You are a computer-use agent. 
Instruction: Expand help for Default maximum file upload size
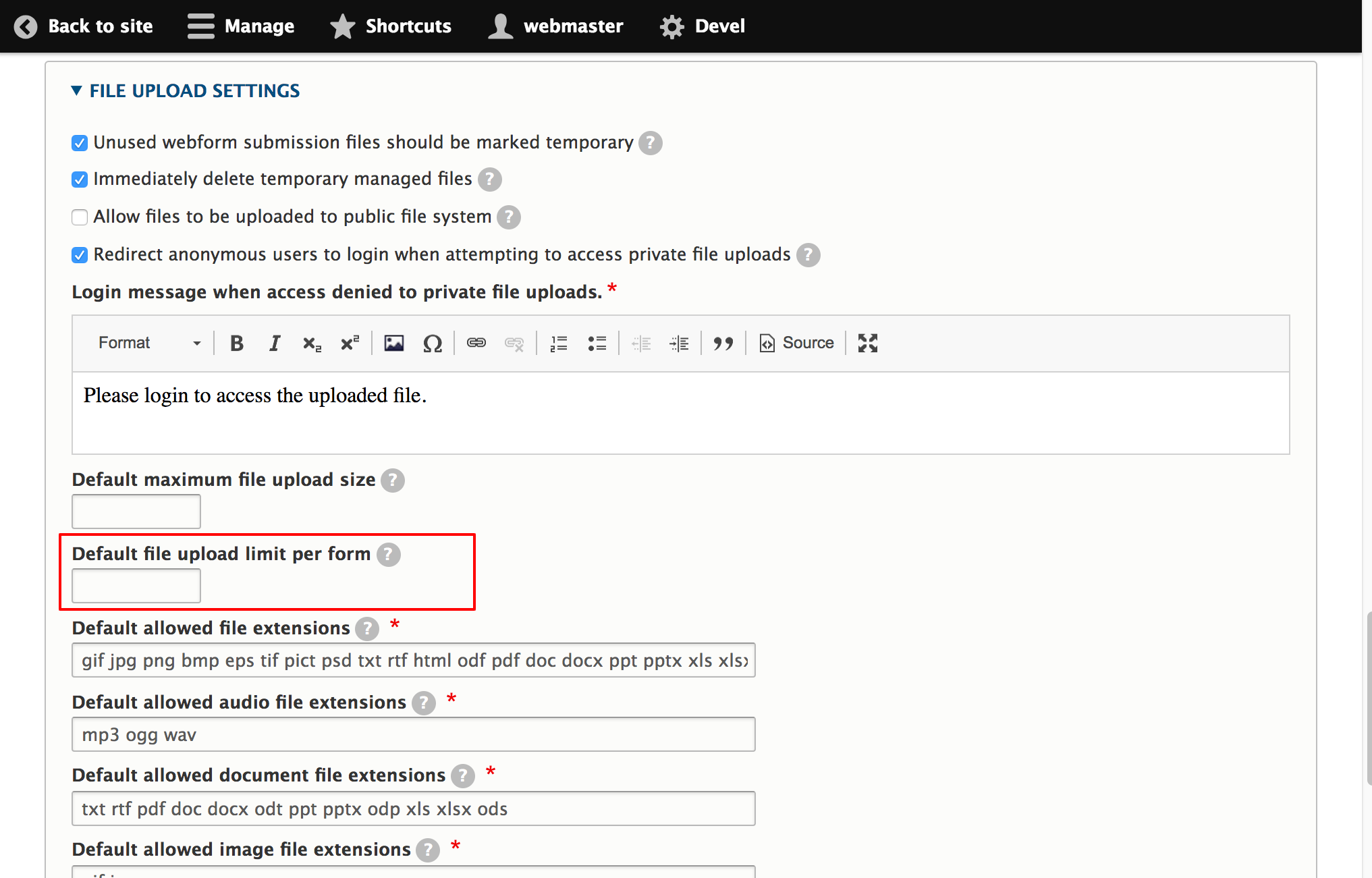click(392, 480)
